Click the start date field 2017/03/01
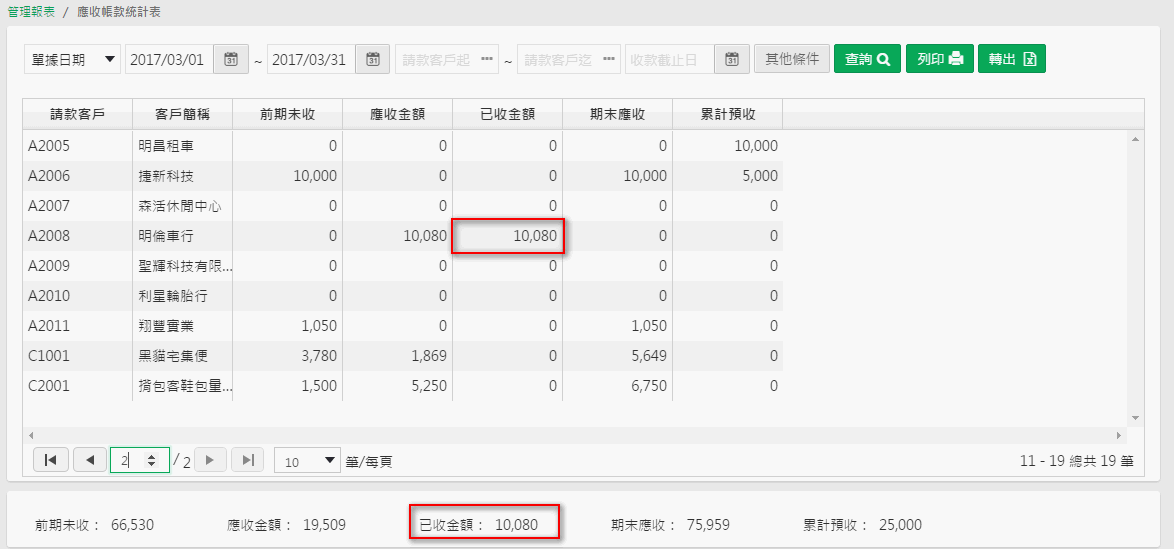This screenshot has height=549, width=1174. [x=169, y=60]
